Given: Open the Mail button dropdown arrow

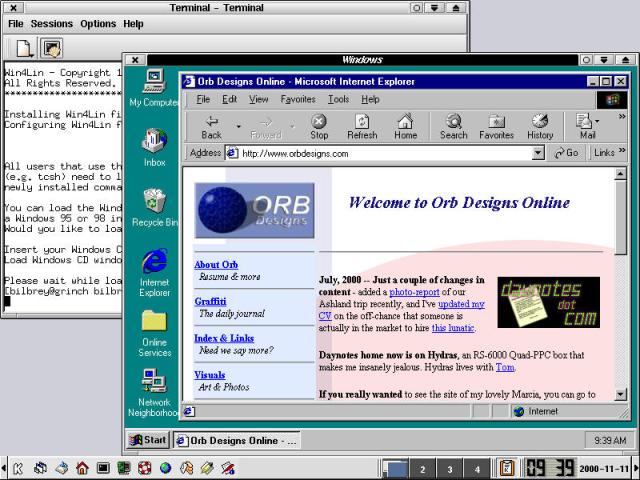Looking at the screenshot, I should (597, 121).
